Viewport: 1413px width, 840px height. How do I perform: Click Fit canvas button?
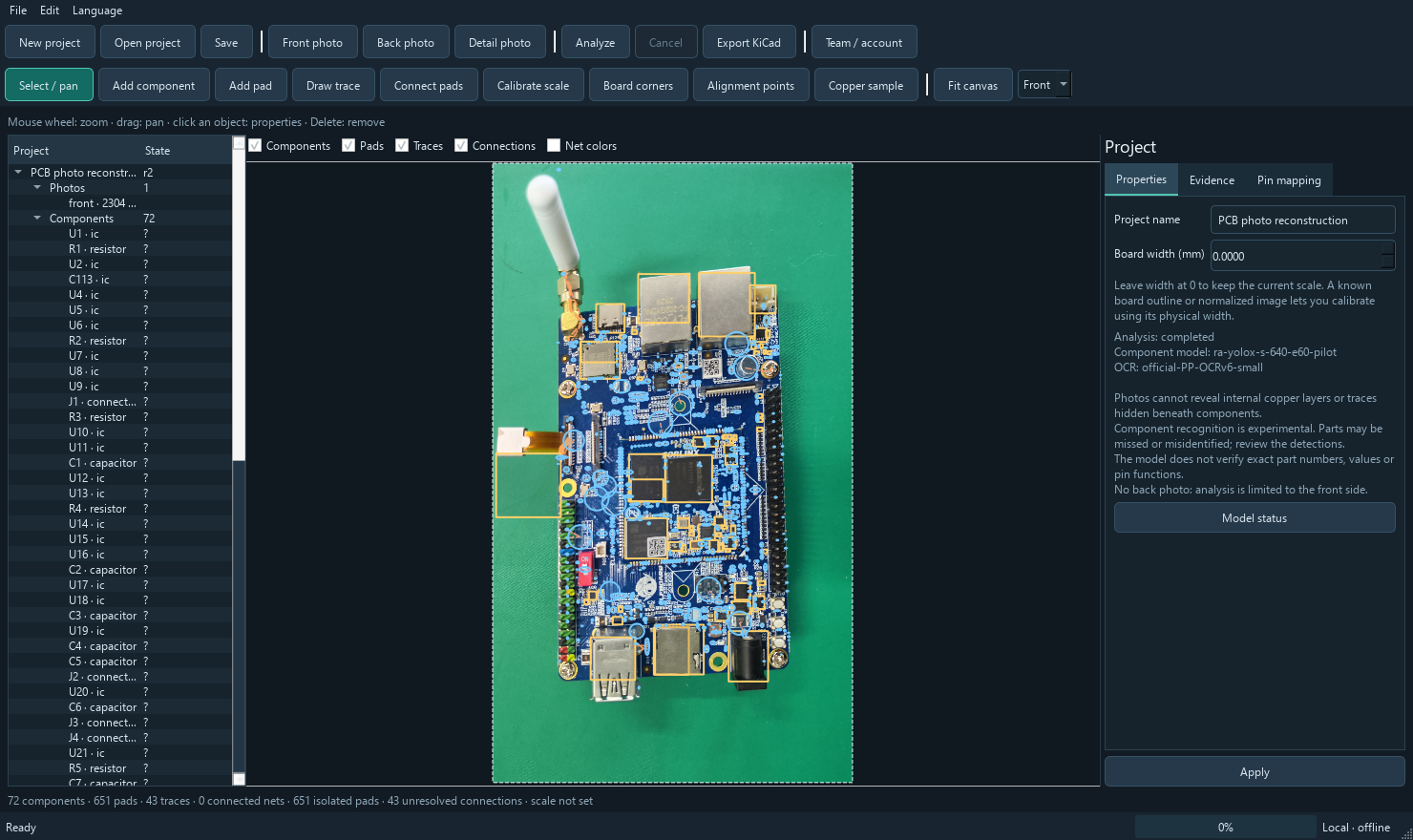(973, 86)
